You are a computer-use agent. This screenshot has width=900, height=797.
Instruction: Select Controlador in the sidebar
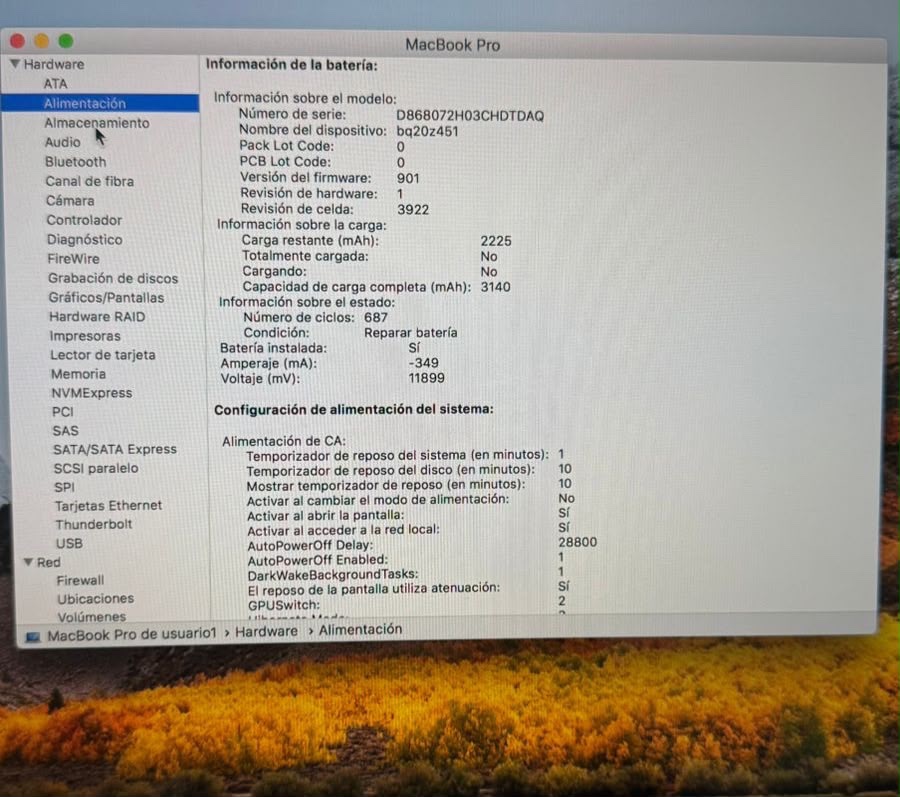(x=84, y=220)
